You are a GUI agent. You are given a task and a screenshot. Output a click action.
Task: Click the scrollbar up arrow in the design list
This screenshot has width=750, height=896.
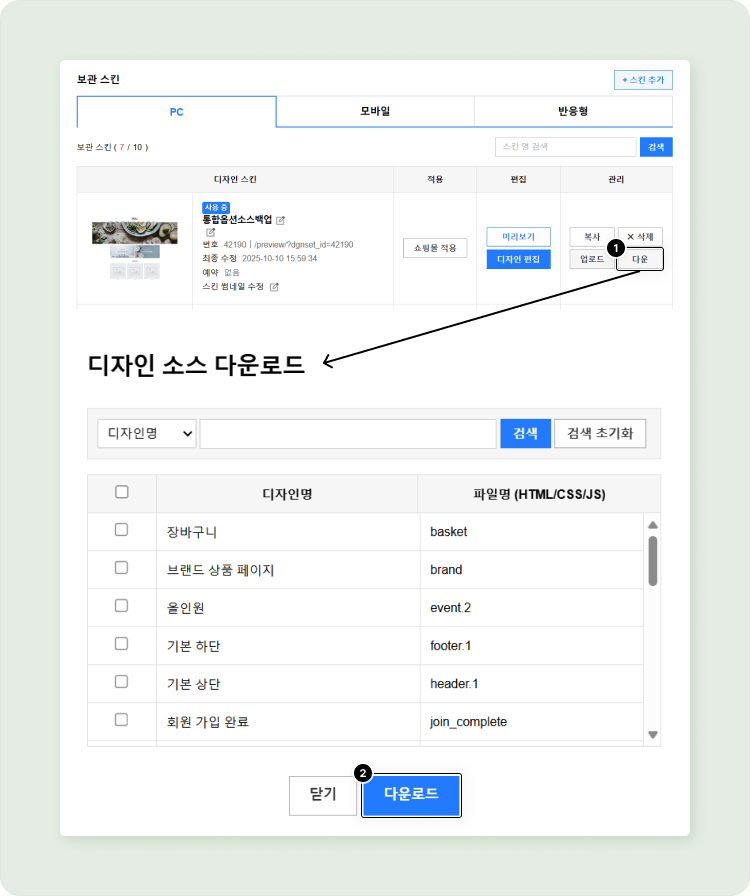tap(653, 525)
